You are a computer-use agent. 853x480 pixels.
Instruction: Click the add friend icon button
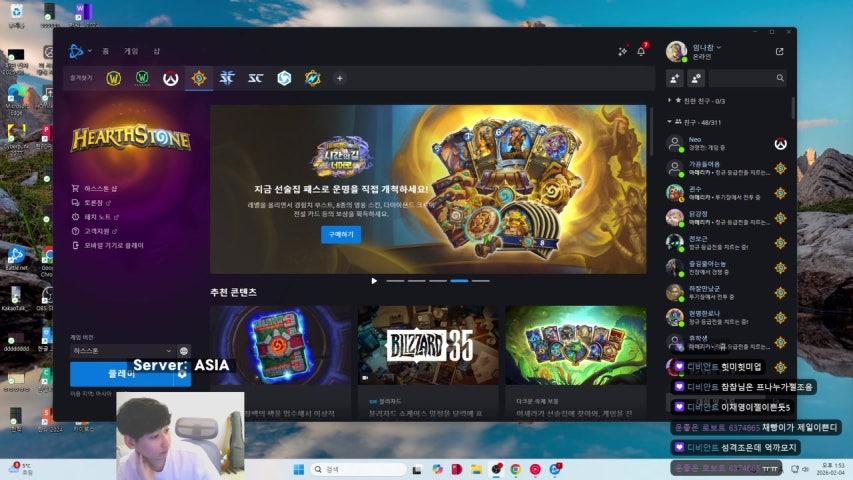675,78
